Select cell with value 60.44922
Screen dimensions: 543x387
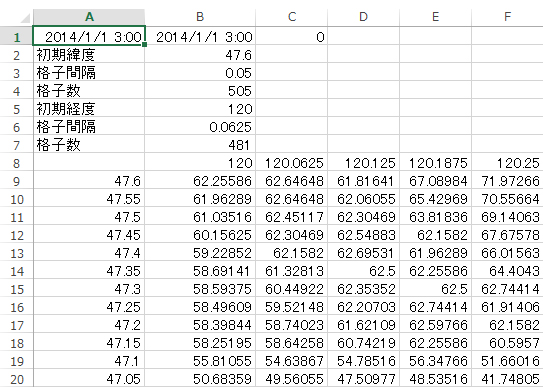pos(292,289)
